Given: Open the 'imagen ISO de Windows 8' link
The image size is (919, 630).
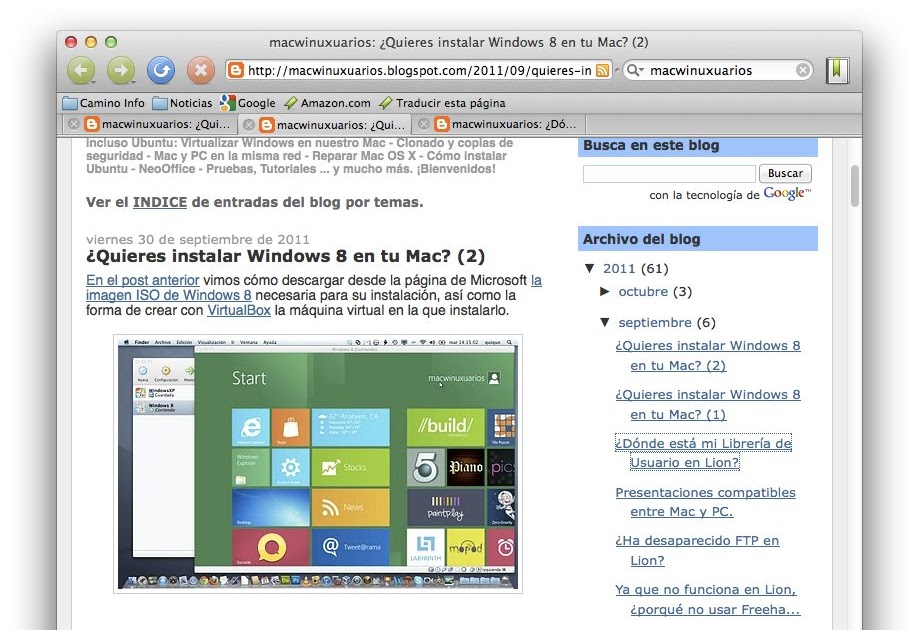Looking at the screenshot, I should [168, 295].
